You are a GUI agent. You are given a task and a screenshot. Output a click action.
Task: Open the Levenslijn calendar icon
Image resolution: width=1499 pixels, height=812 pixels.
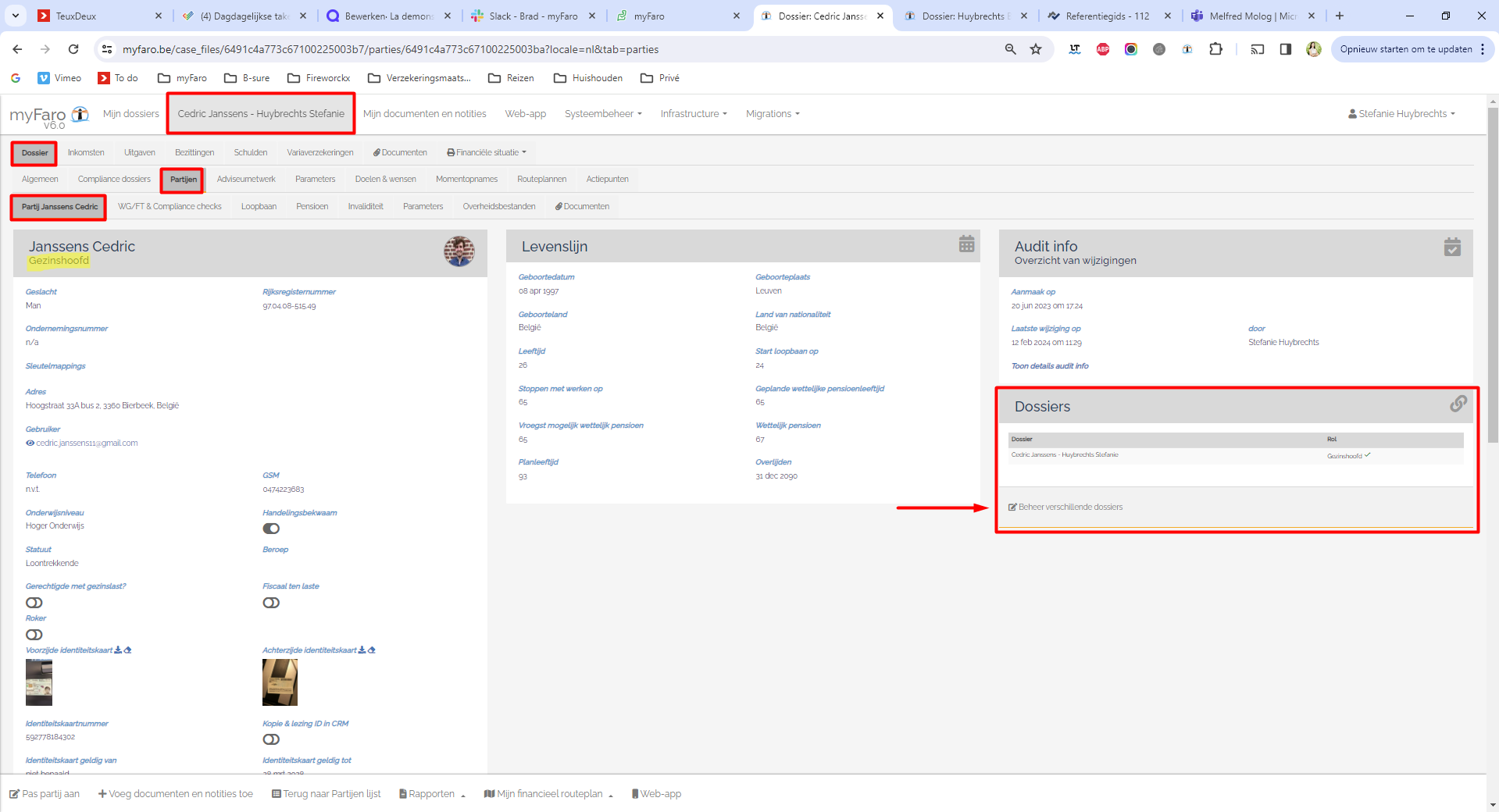tap(966, 244)
